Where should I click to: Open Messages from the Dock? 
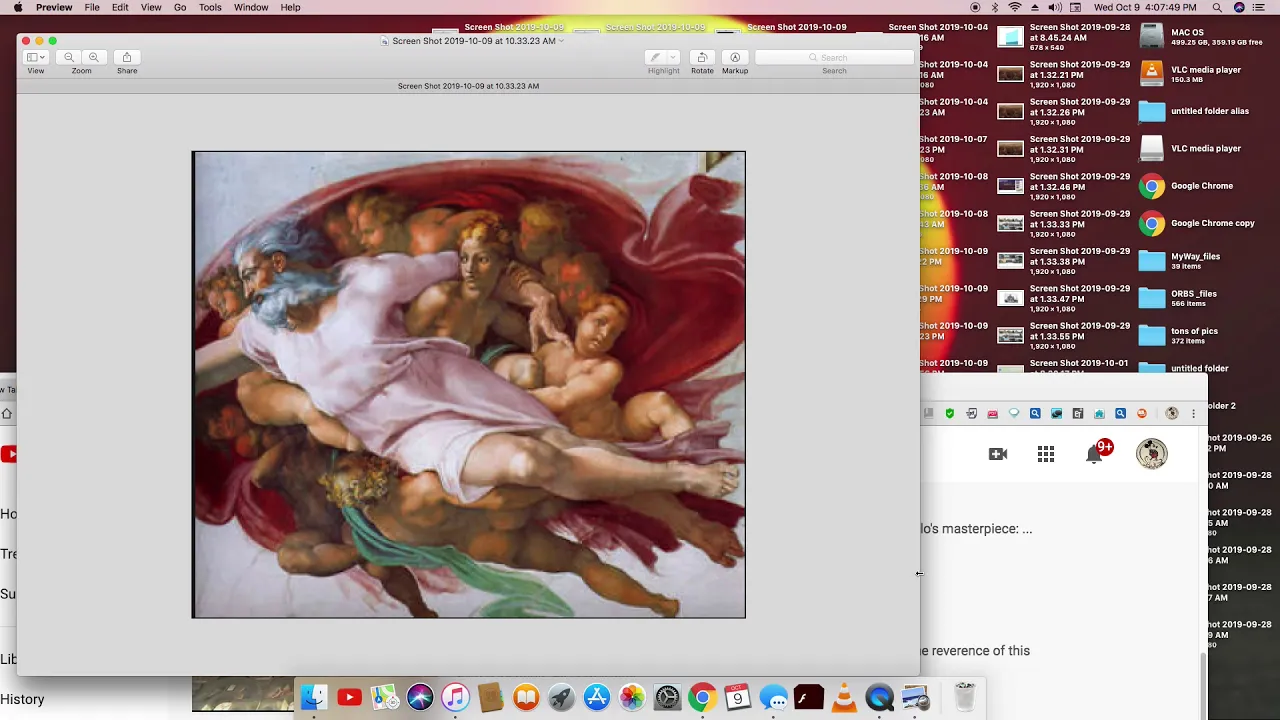point(773,697)
